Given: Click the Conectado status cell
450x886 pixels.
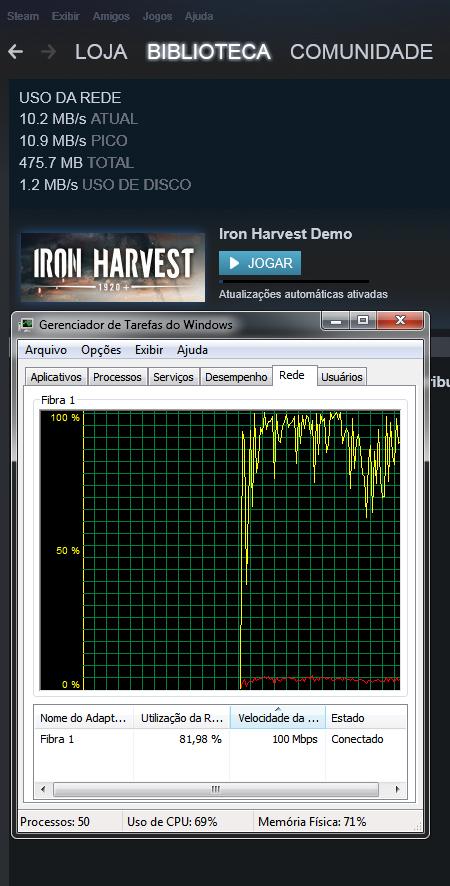Looking at the screenshot, I should [357, 739].
